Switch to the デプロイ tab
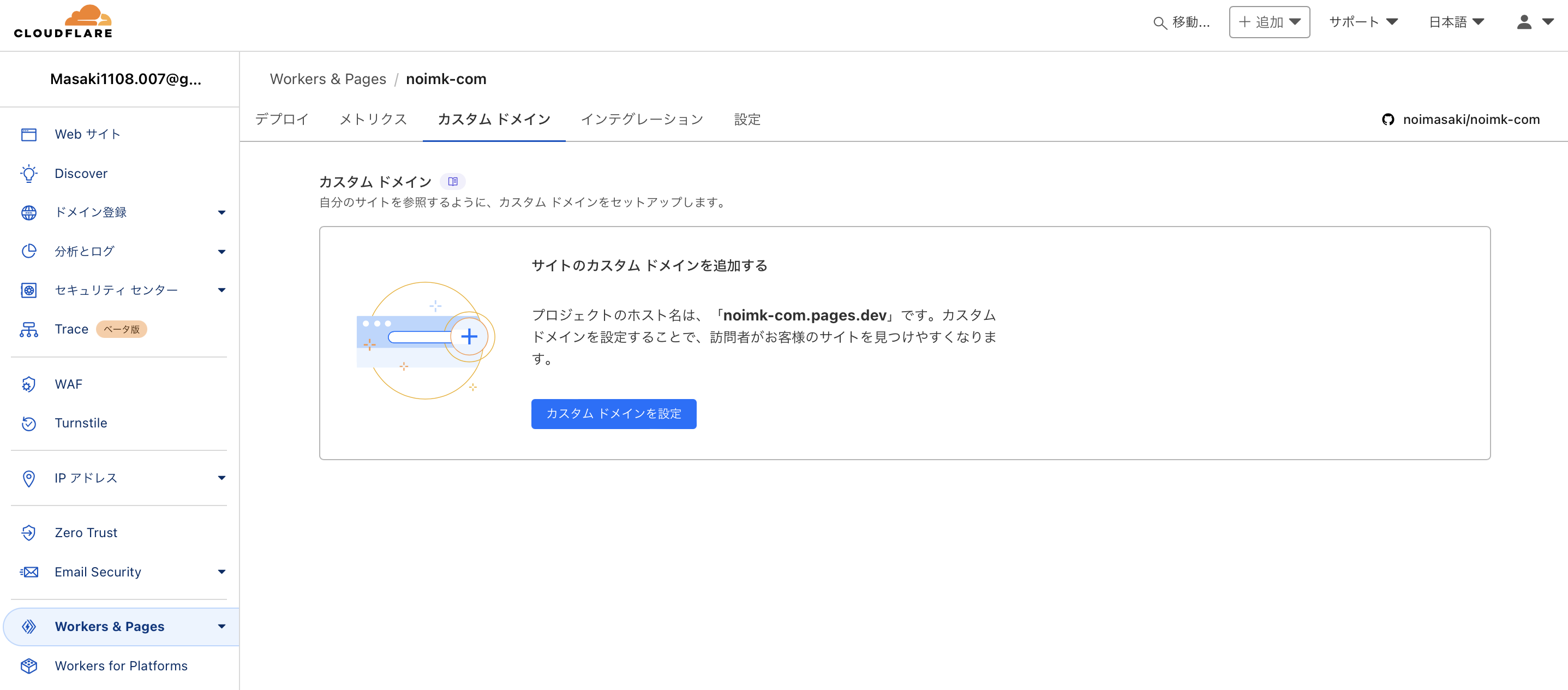1568x690 pixels. pos(281,120)
